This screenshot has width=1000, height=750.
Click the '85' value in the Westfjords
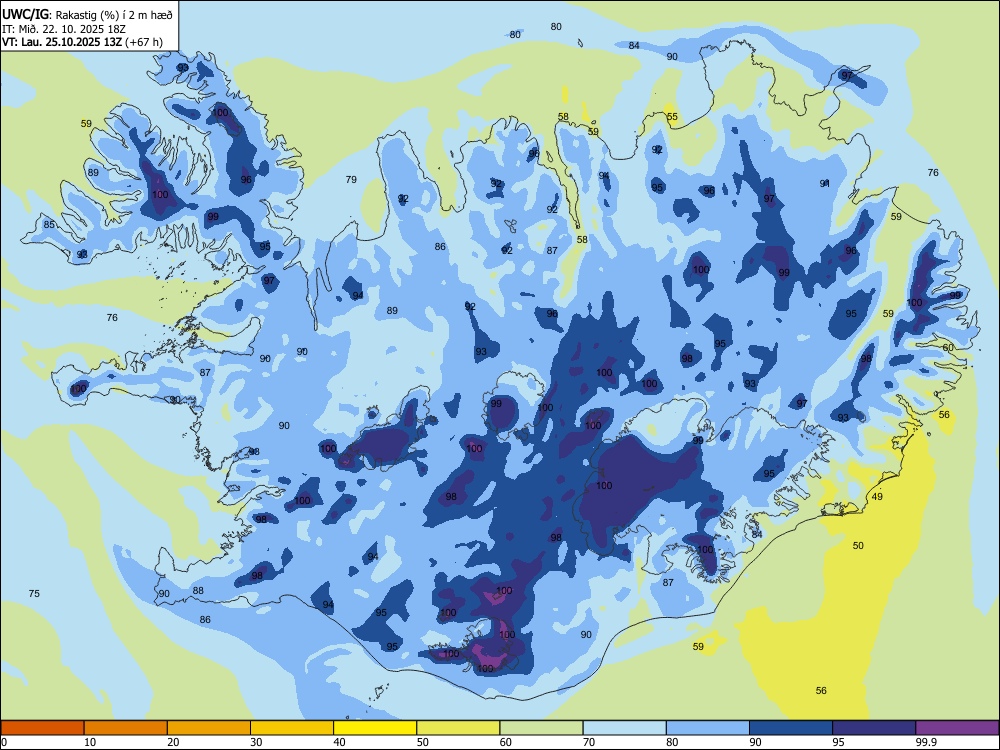[x=49, y=224]
